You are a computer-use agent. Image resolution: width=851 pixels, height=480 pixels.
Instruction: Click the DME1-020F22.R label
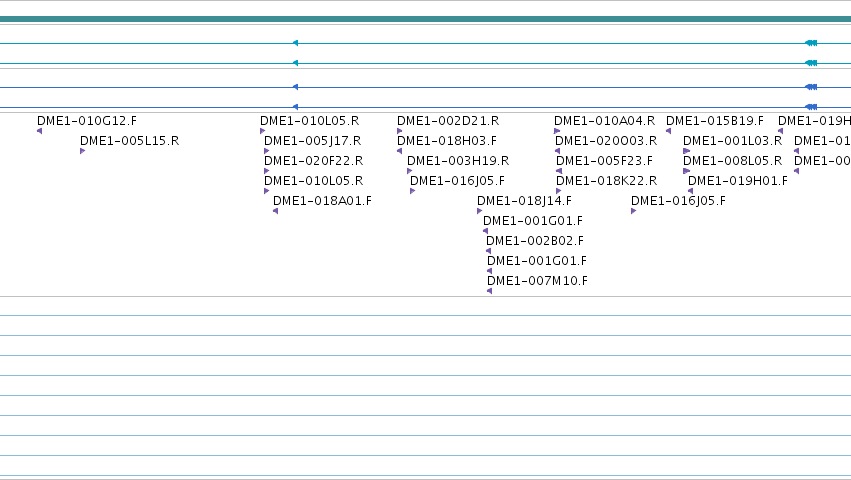click(313, 161)
